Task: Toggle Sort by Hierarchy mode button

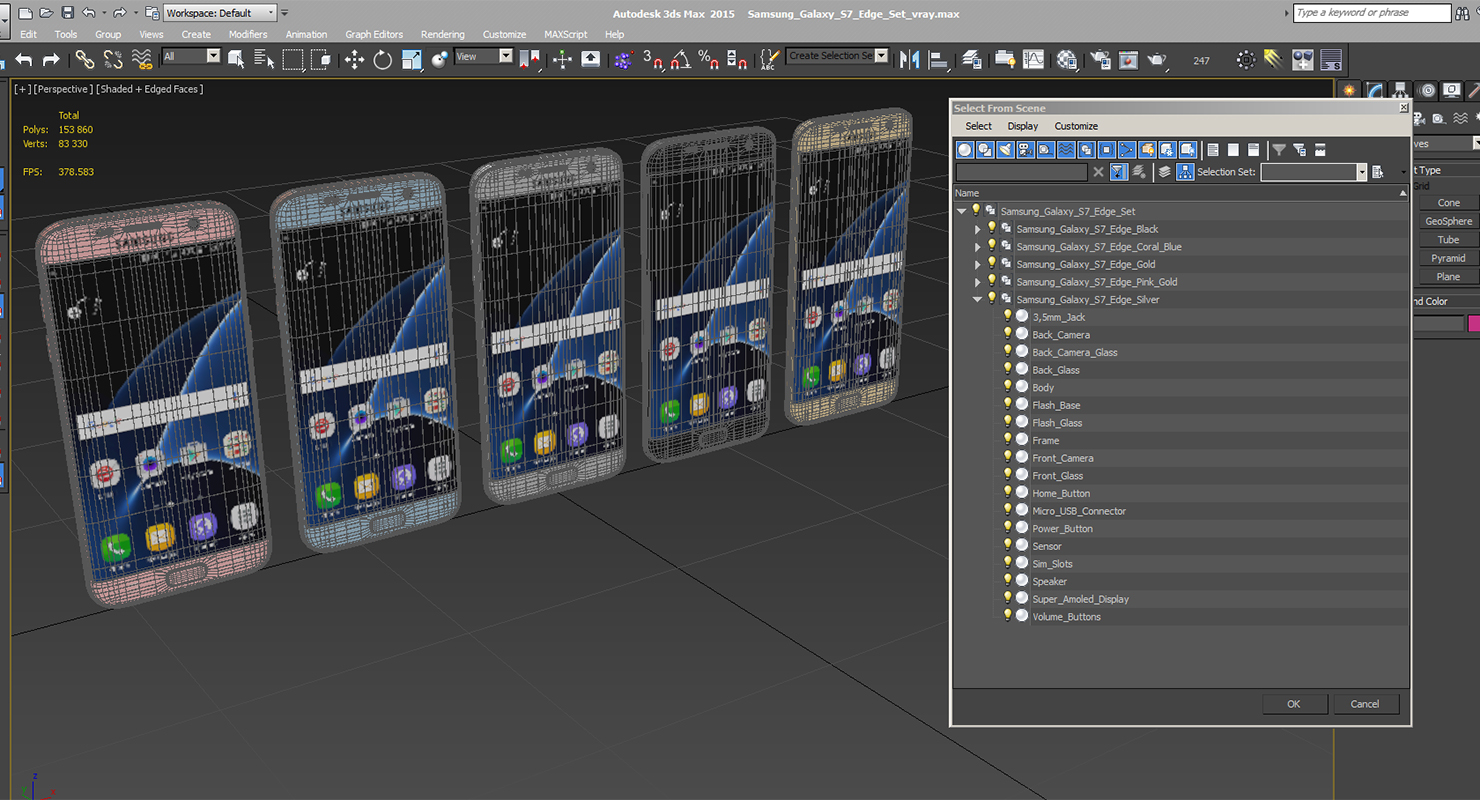Action: [x=1185, y=172]
